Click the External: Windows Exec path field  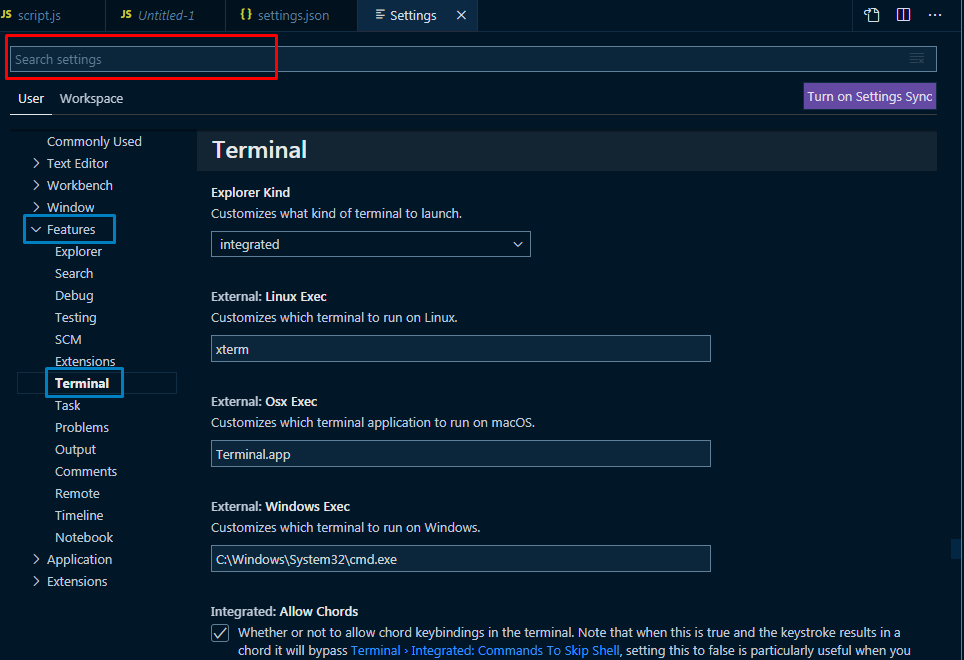(460, 559)
